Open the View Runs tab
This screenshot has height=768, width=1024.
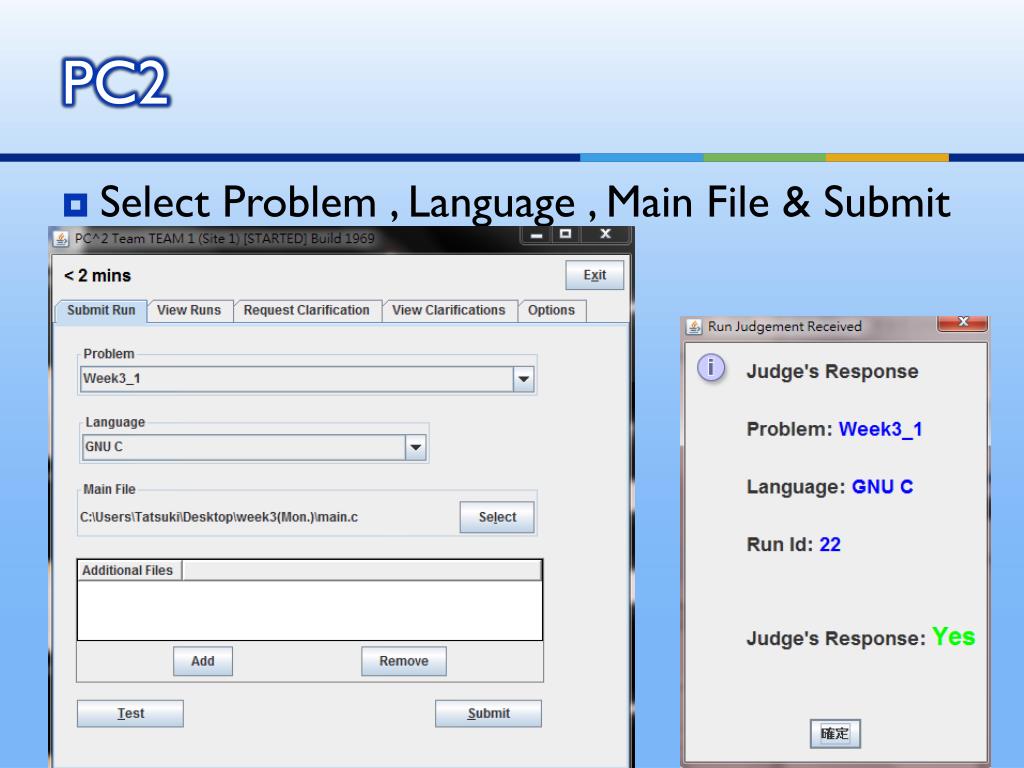[189, 310]
